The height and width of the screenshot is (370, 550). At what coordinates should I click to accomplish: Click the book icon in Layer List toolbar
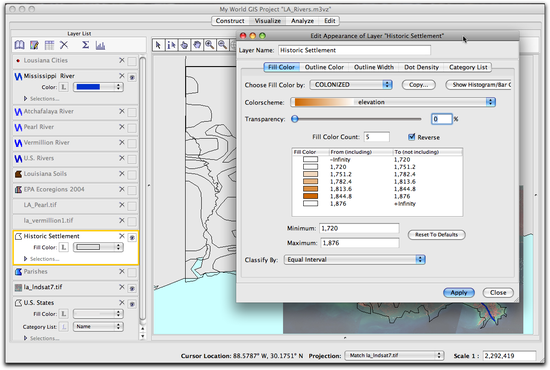pyautogui.click(x=19, y=45)
